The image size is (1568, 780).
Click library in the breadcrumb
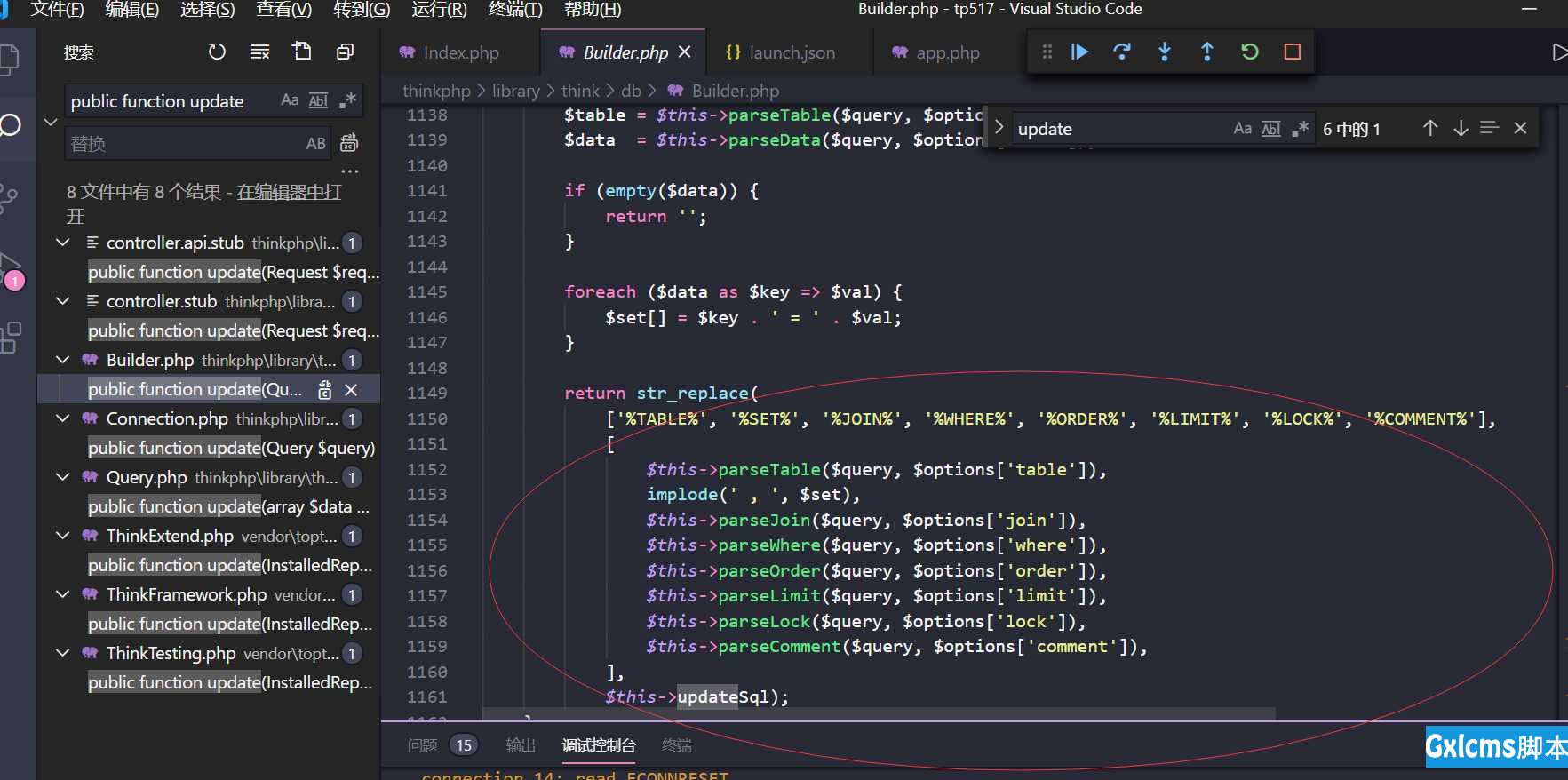(x=516, y=91)
